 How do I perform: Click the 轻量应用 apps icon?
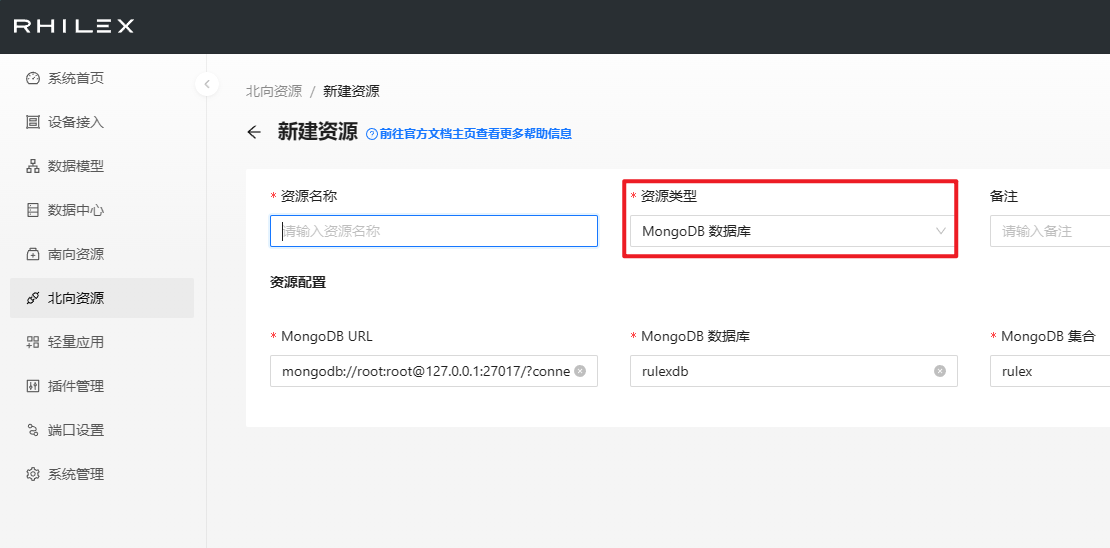[x=33, y=342]
